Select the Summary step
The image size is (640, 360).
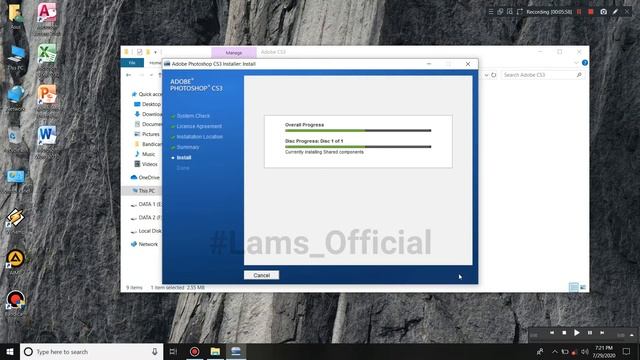[x=188, y=147]
